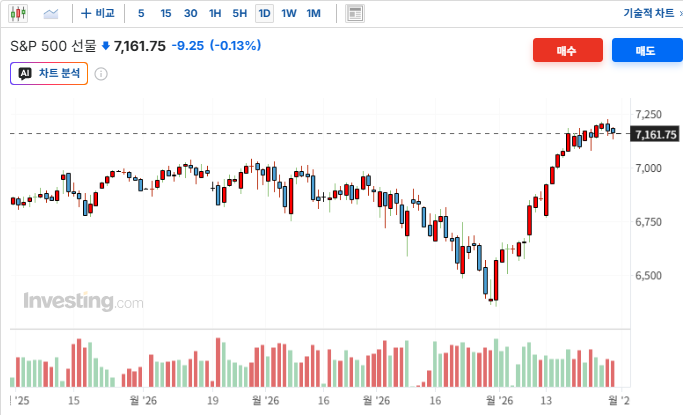
Task: Switch to the area chart icon
Action: coord(51,13)
